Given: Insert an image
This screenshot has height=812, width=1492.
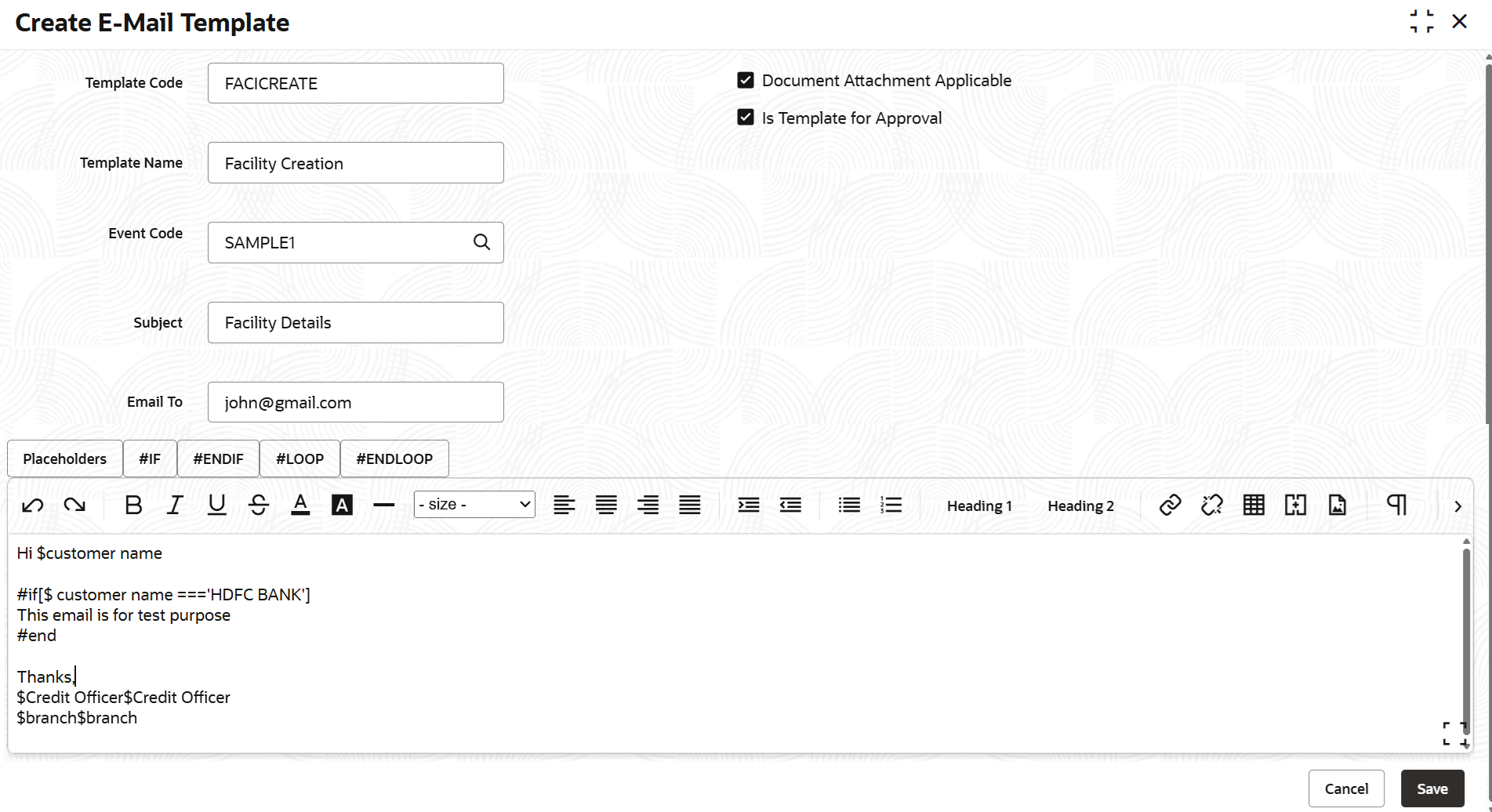Looking at the screenshot, I should coord(1338,506).
